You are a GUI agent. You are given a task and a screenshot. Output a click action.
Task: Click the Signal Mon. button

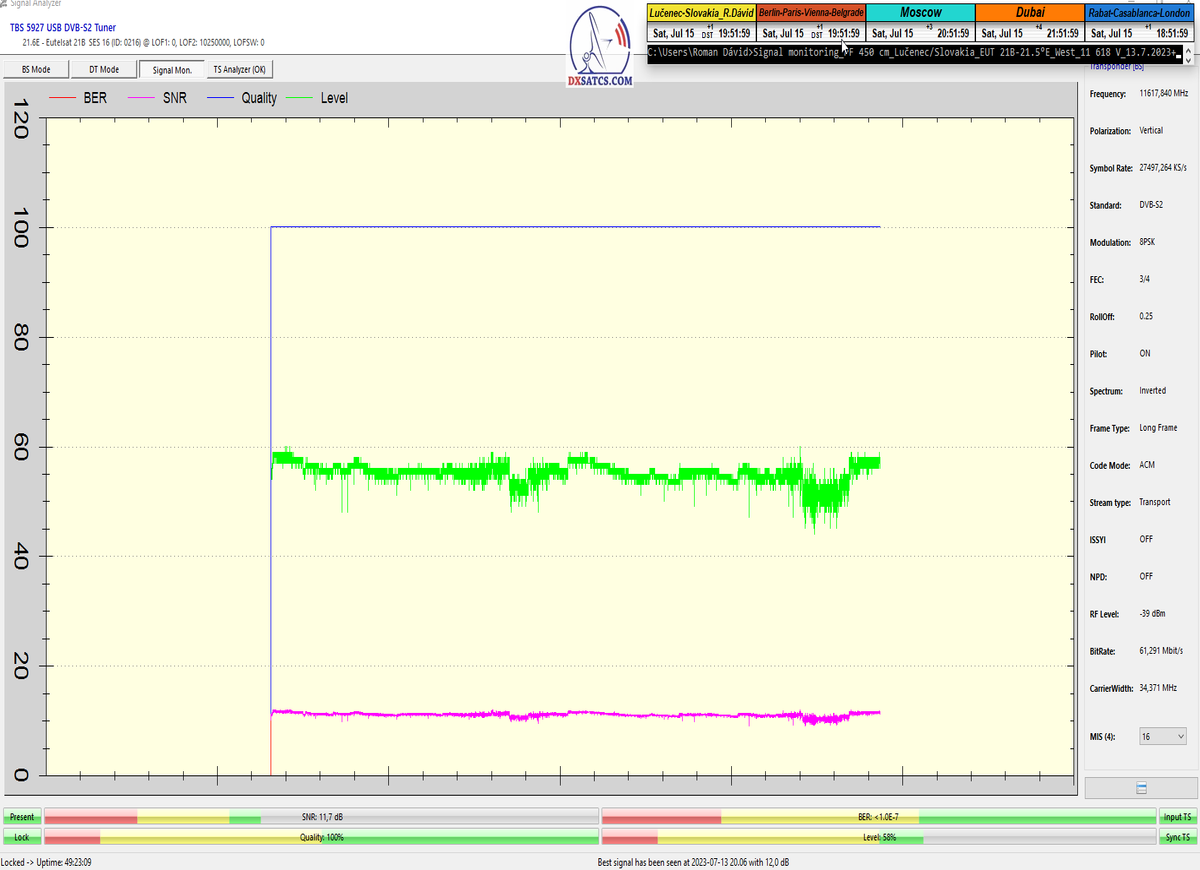point(172,69)
